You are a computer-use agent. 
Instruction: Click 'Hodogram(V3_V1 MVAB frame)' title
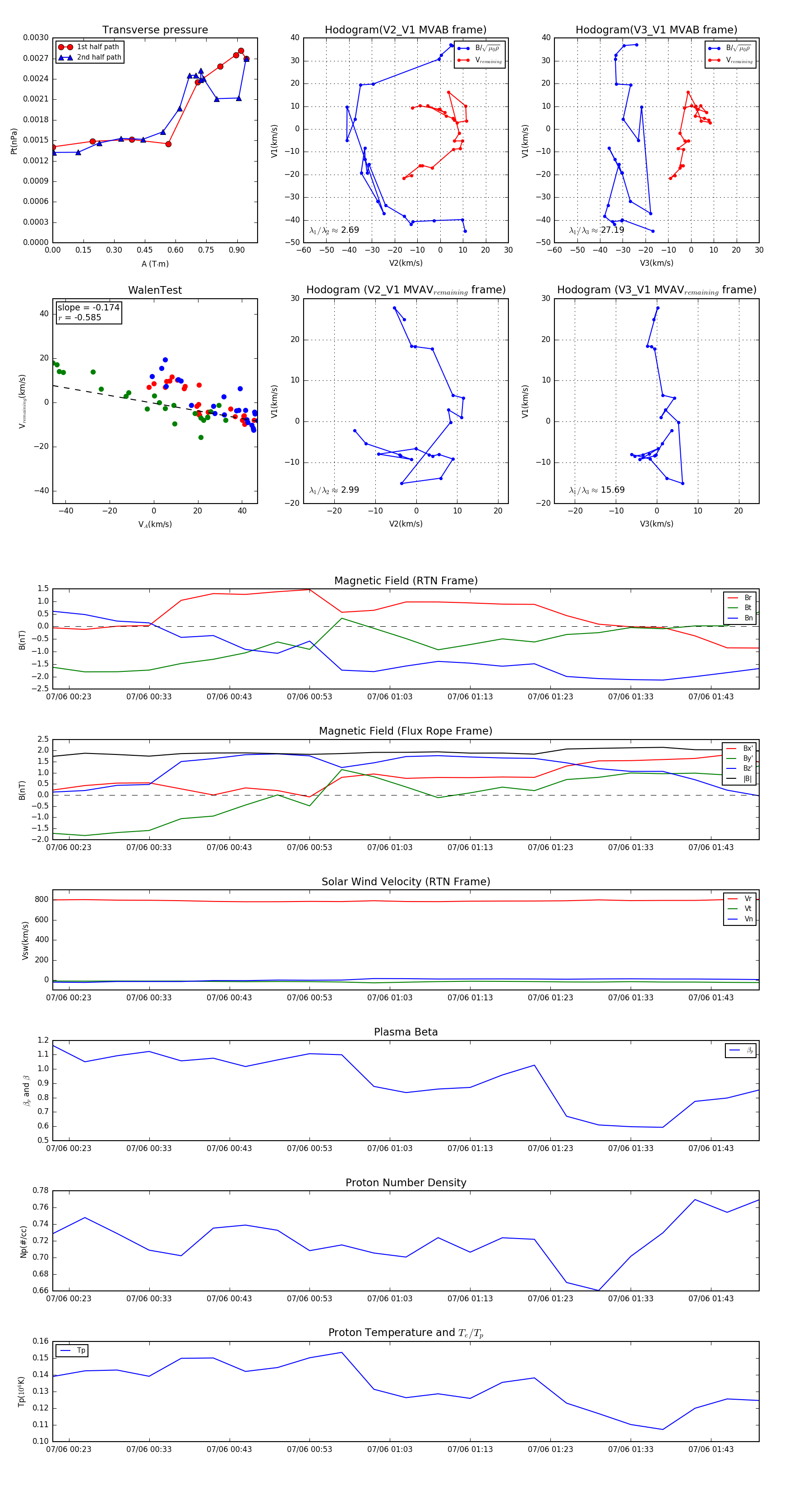[656, 30]
